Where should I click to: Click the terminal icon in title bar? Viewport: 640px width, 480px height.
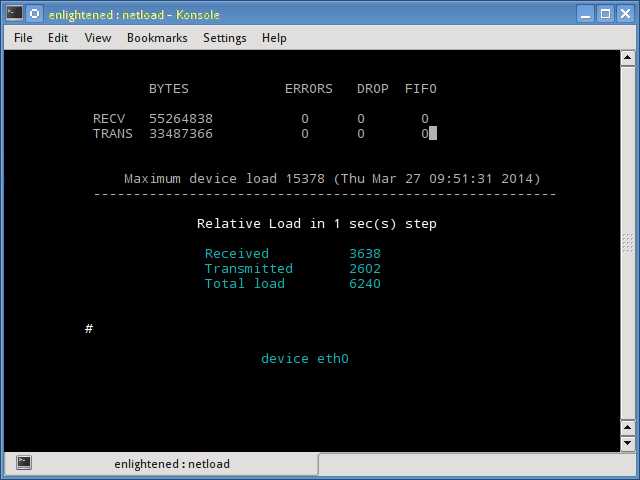(x=14, y=13)
